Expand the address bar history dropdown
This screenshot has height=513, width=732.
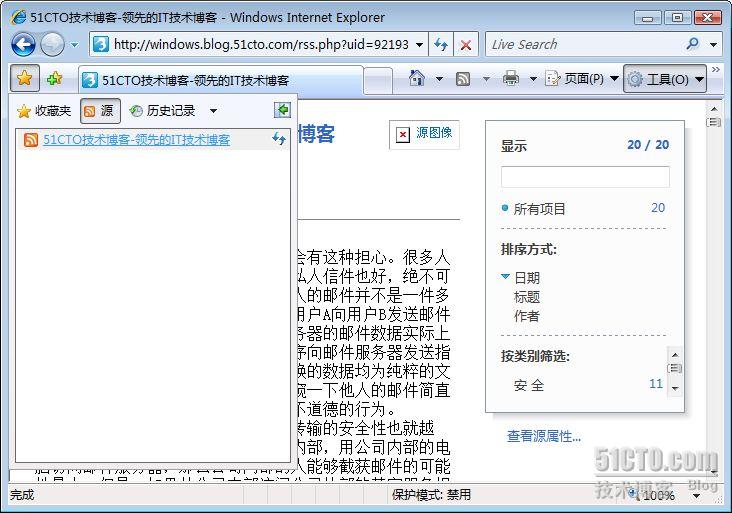pyautogui.click(x=420, y=45)
